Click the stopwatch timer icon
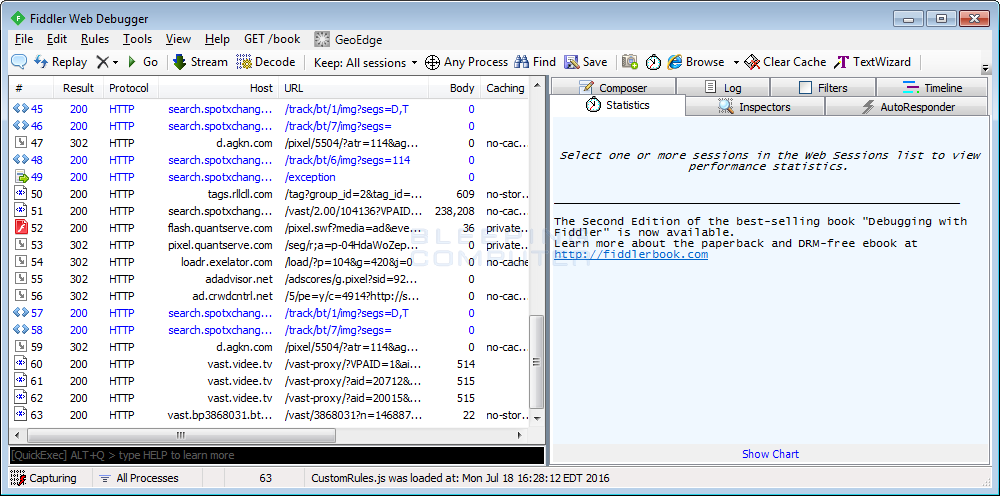1000x496 pixels. (x=653, y=62)
